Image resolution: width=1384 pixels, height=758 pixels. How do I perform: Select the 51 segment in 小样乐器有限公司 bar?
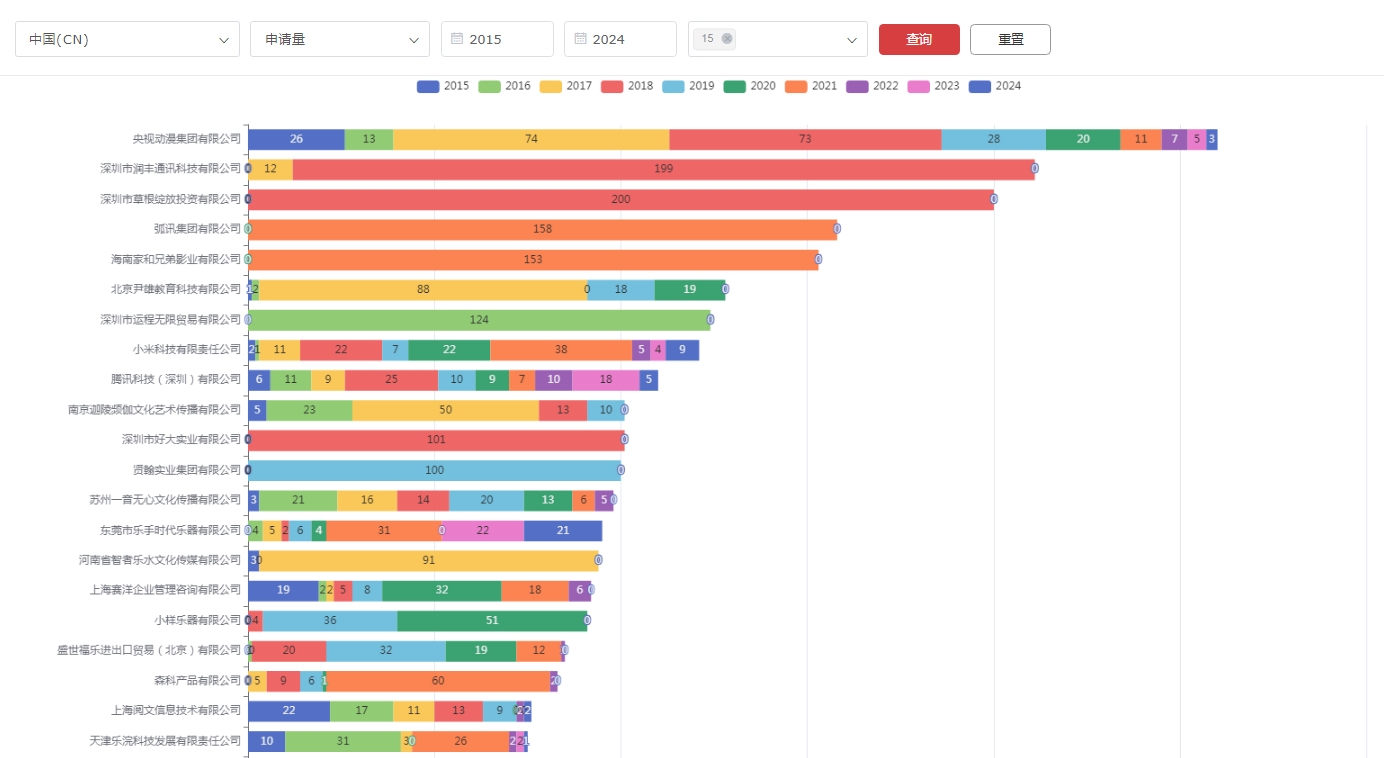pyautogui.click(x=492, y=620)
